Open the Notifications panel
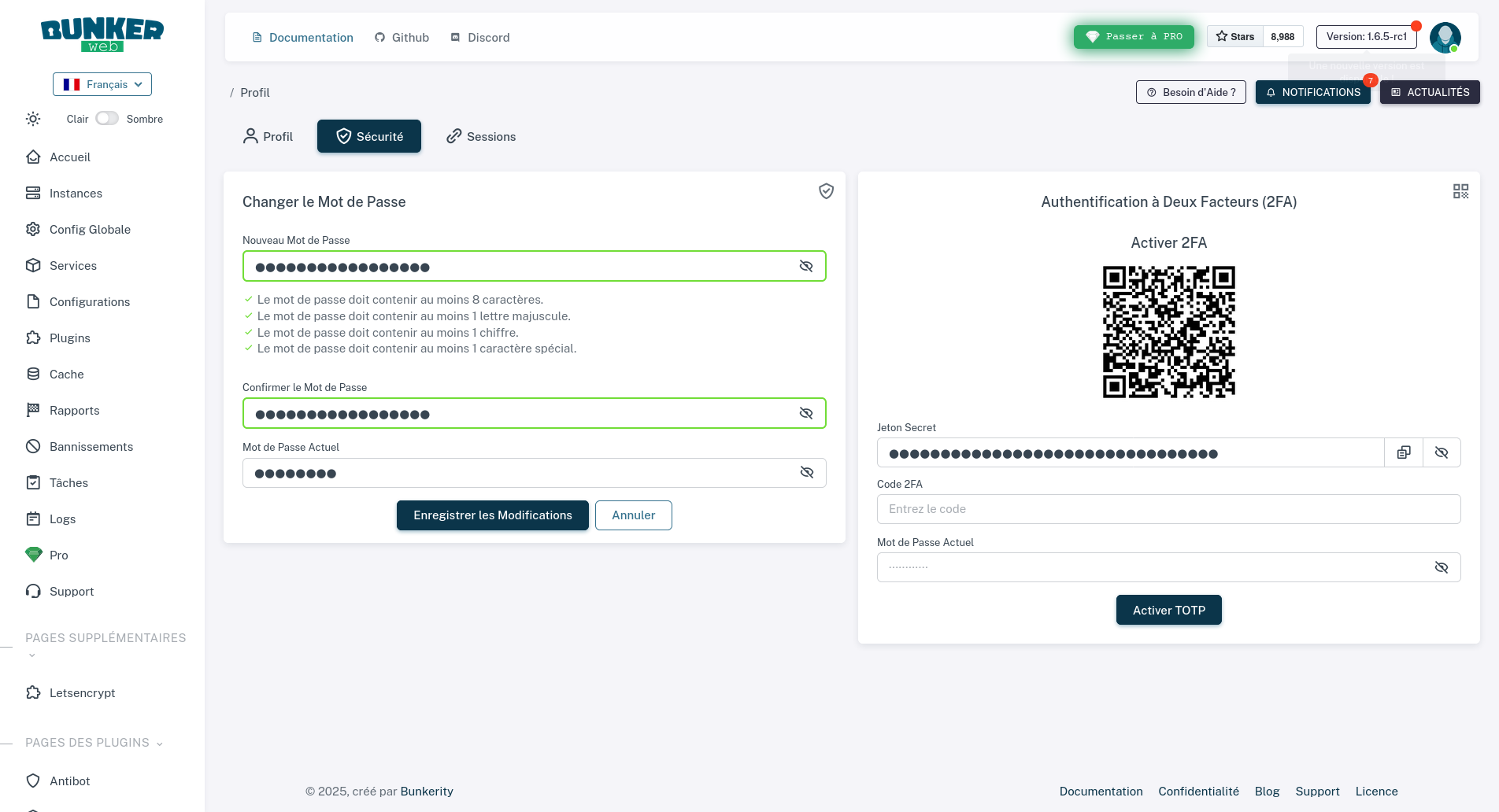The height and width of the screenshot is (812, 1499). click(x=1312, y=92)
